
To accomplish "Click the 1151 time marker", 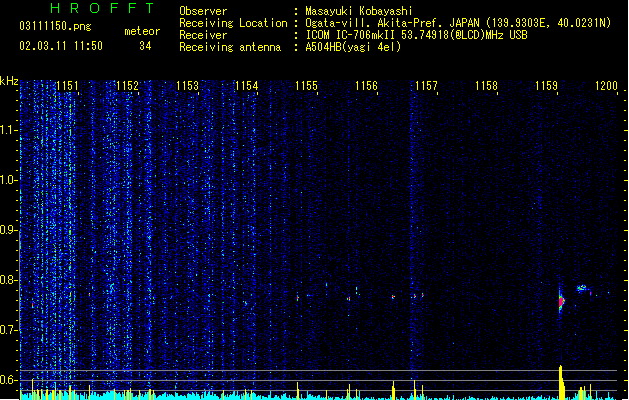I will point(67,85).
